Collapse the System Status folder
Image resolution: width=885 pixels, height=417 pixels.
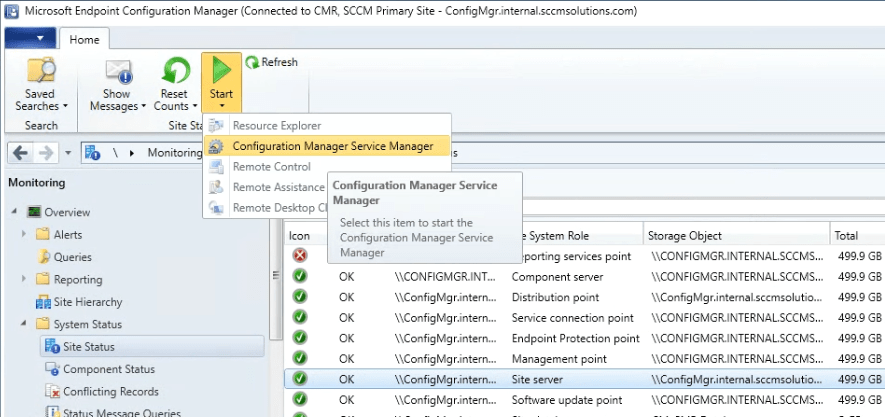24,324
